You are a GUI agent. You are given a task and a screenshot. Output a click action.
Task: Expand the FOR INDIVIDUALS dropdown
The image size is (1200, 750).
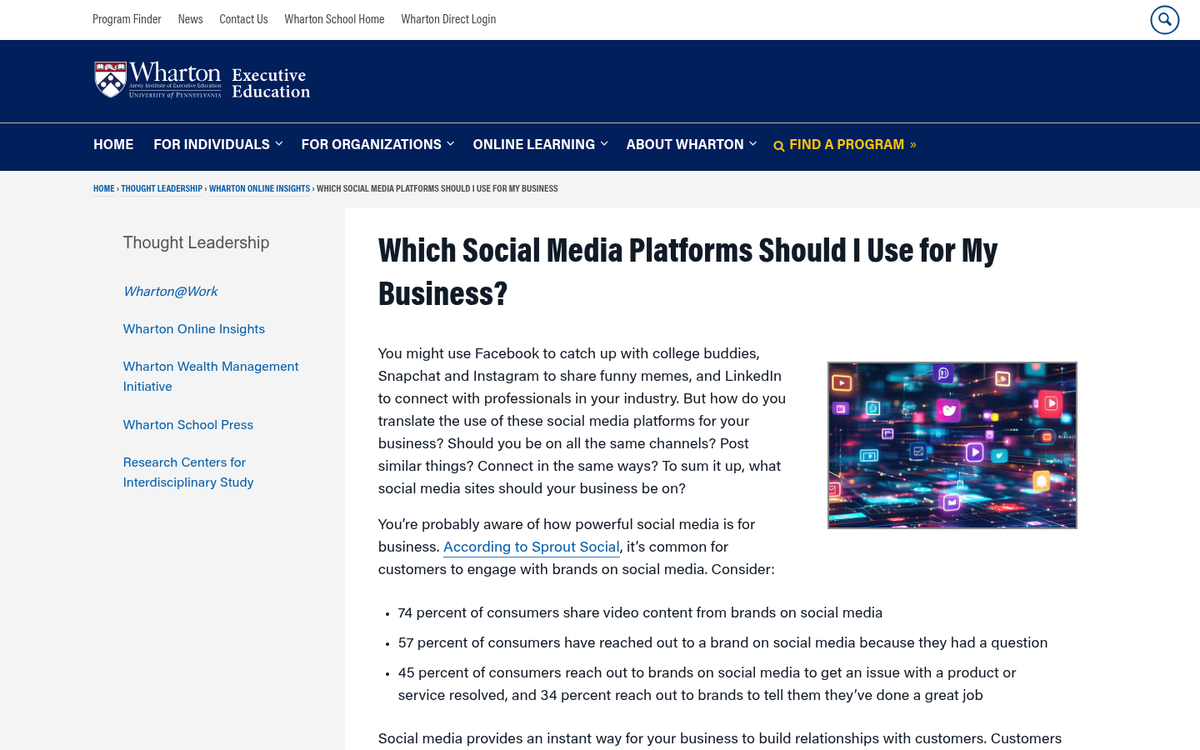279,144
